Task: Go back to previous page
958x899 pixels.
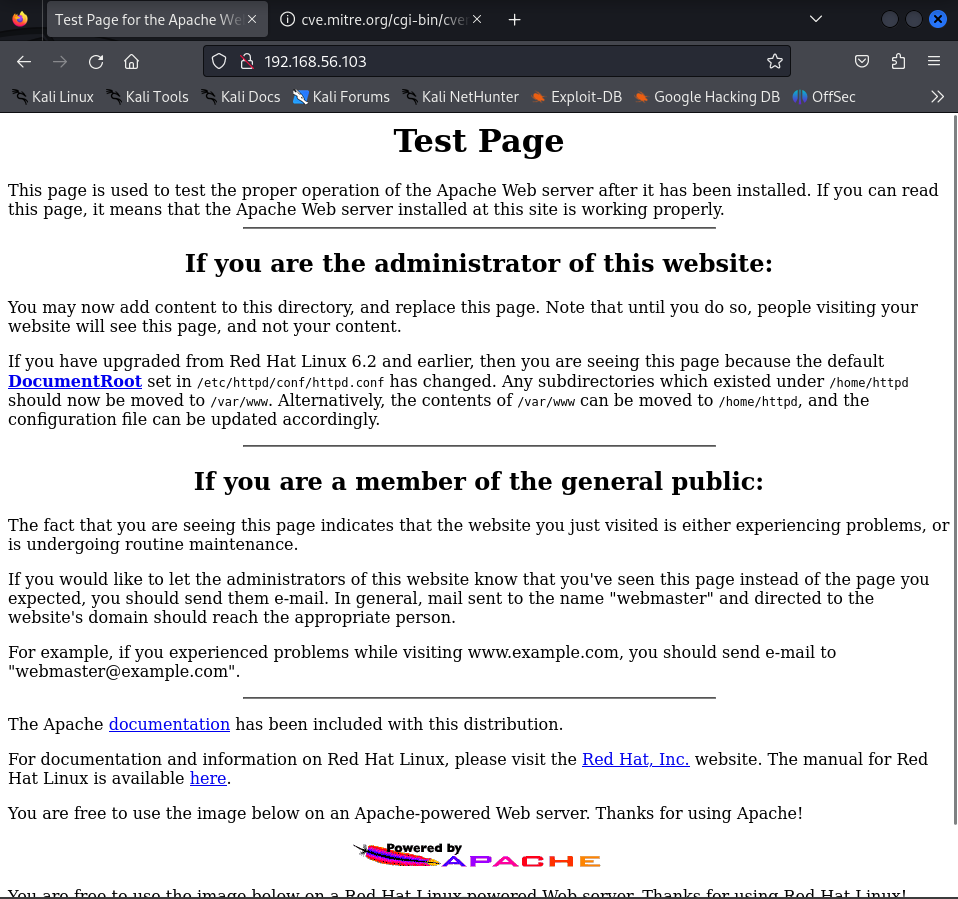Action: point(24,62)
